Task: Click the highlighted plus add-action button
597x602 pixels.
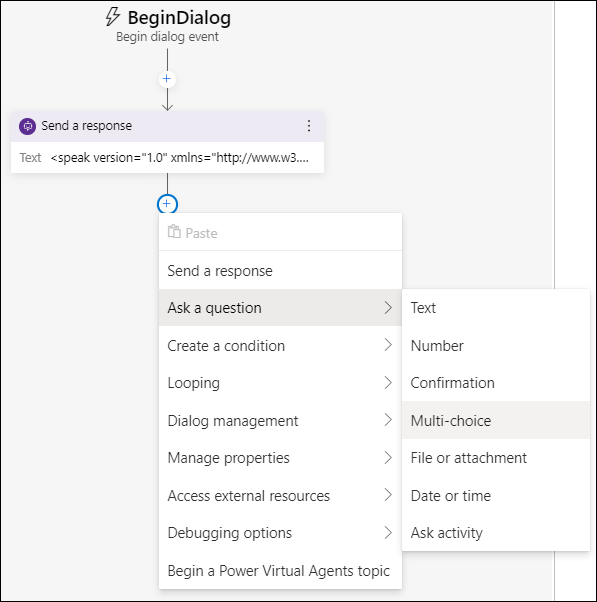Action: (167, 204)
